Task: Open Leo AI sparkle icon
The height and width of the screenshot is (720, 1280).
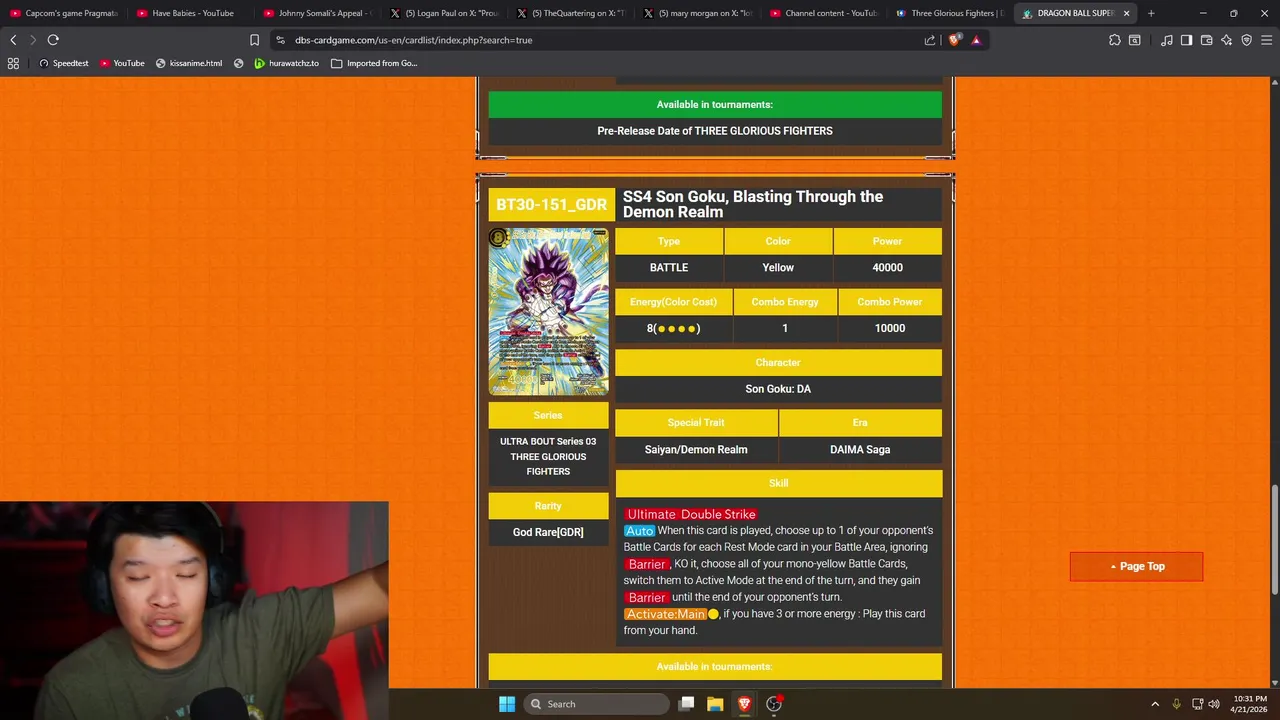Action: (1227, 40)
